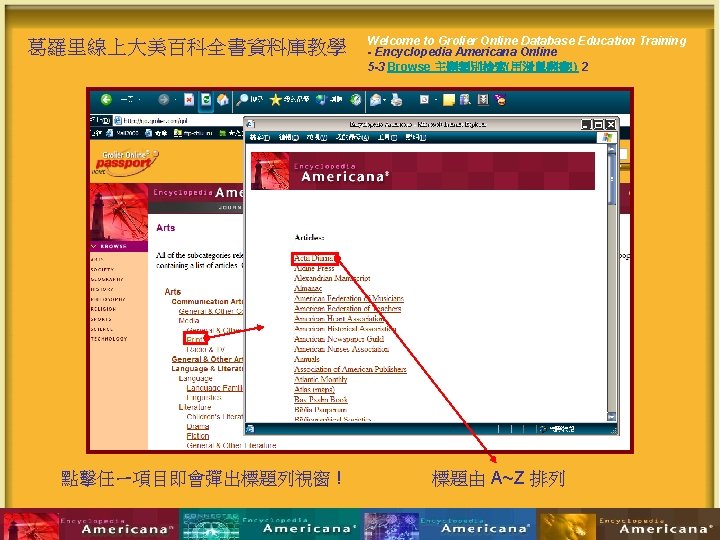Click the address bar in back browser
720x540 pixels.
point(179,121)
